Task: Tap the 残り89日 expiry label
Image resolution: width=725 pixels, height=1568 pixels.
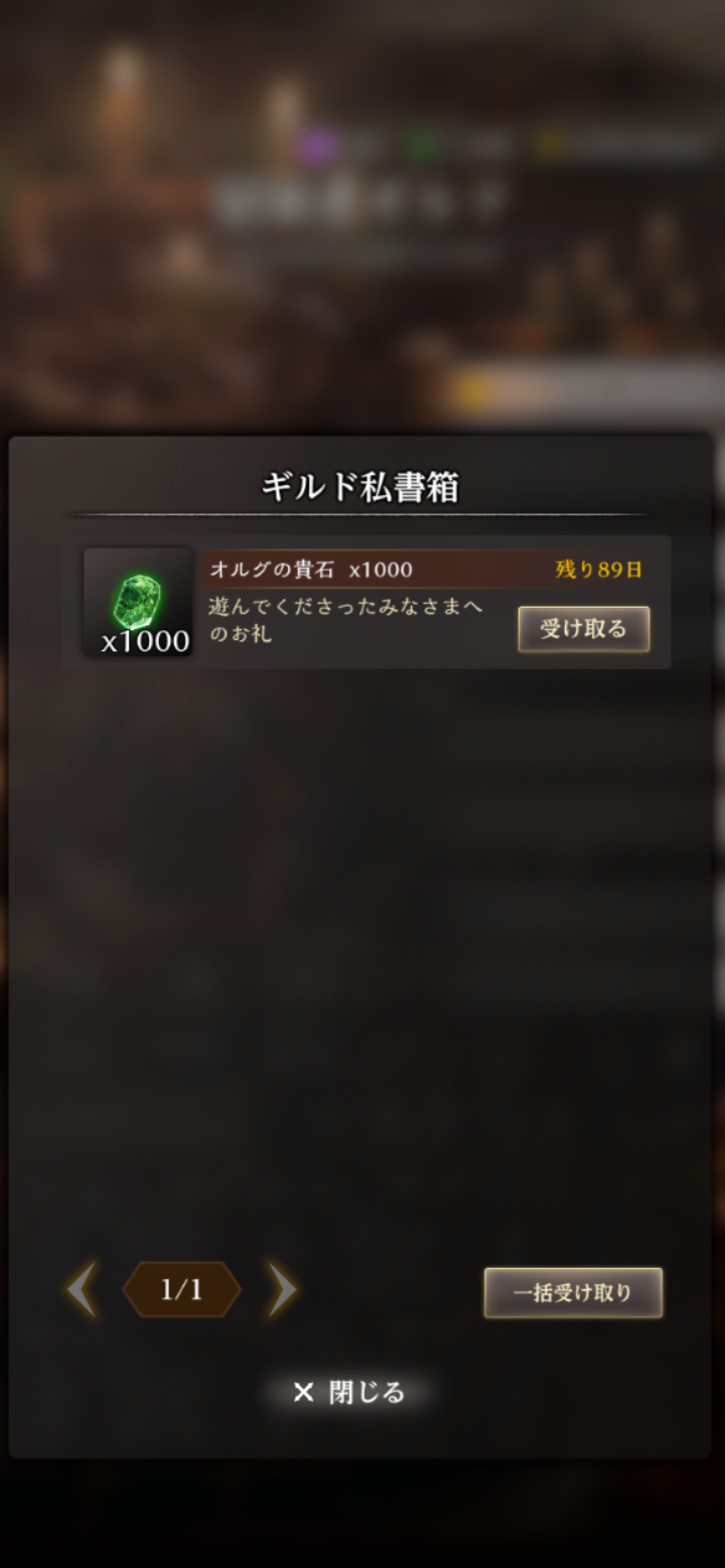Action: tap(599, 569)
